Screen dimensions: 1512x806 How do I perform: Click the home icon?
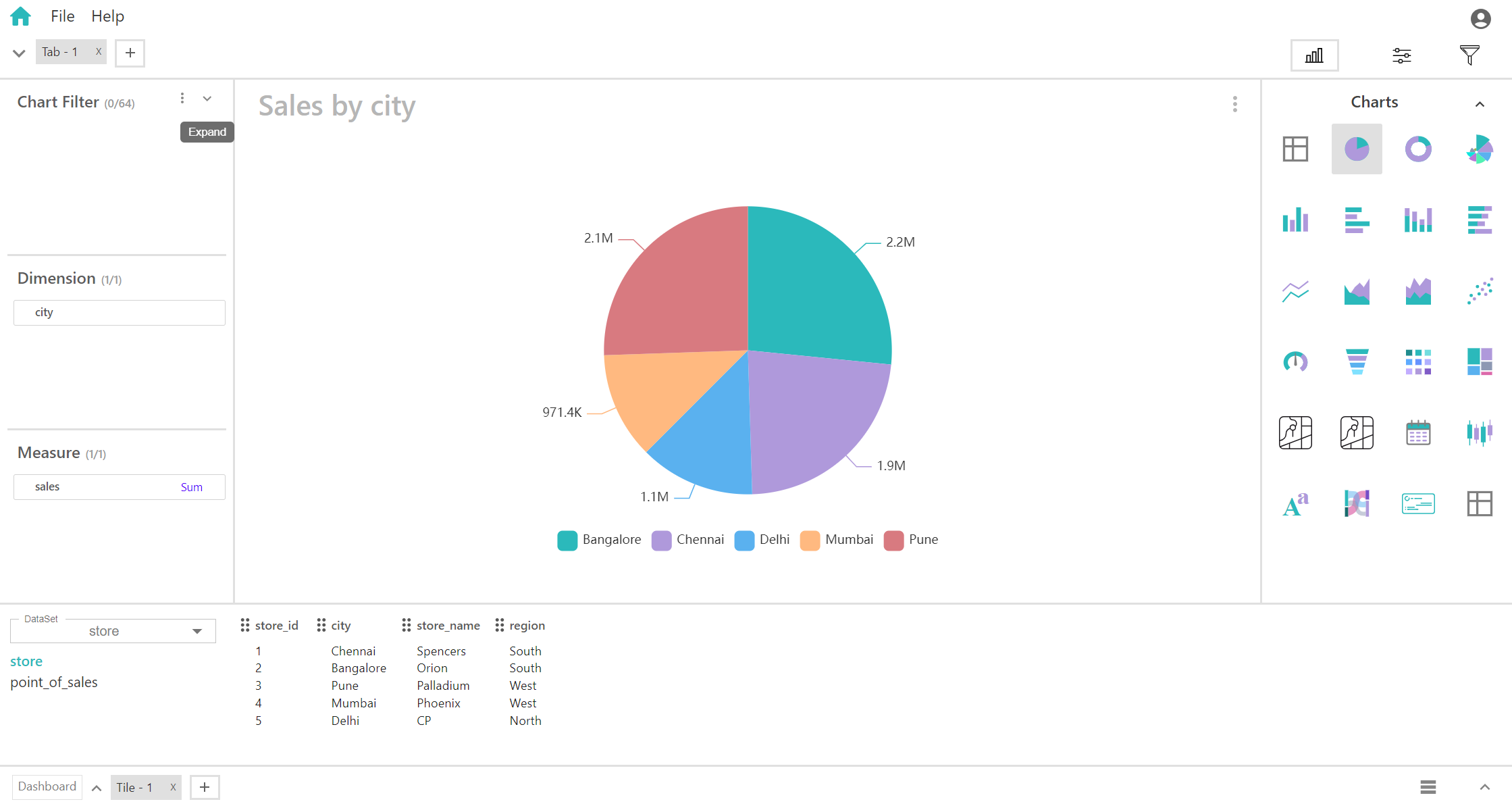pos(21,16)
